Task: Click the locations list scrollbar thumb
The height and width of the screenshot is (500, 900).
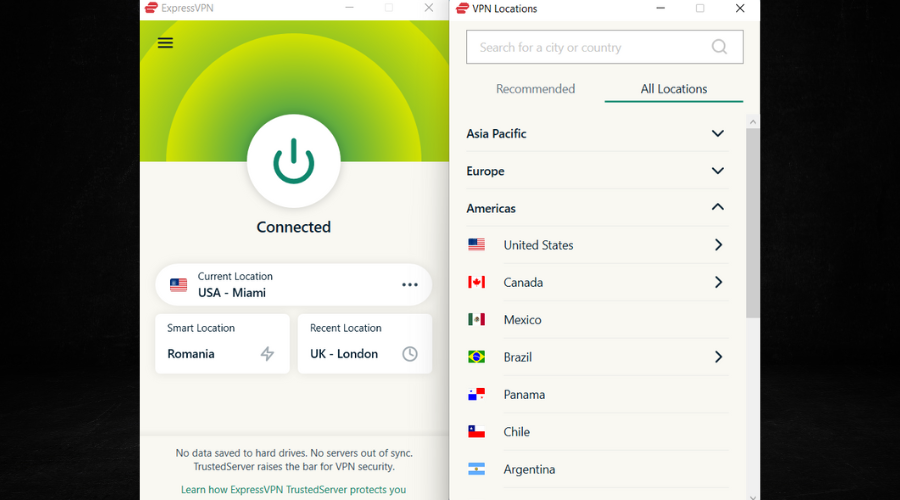Action: tap(752, 223)
